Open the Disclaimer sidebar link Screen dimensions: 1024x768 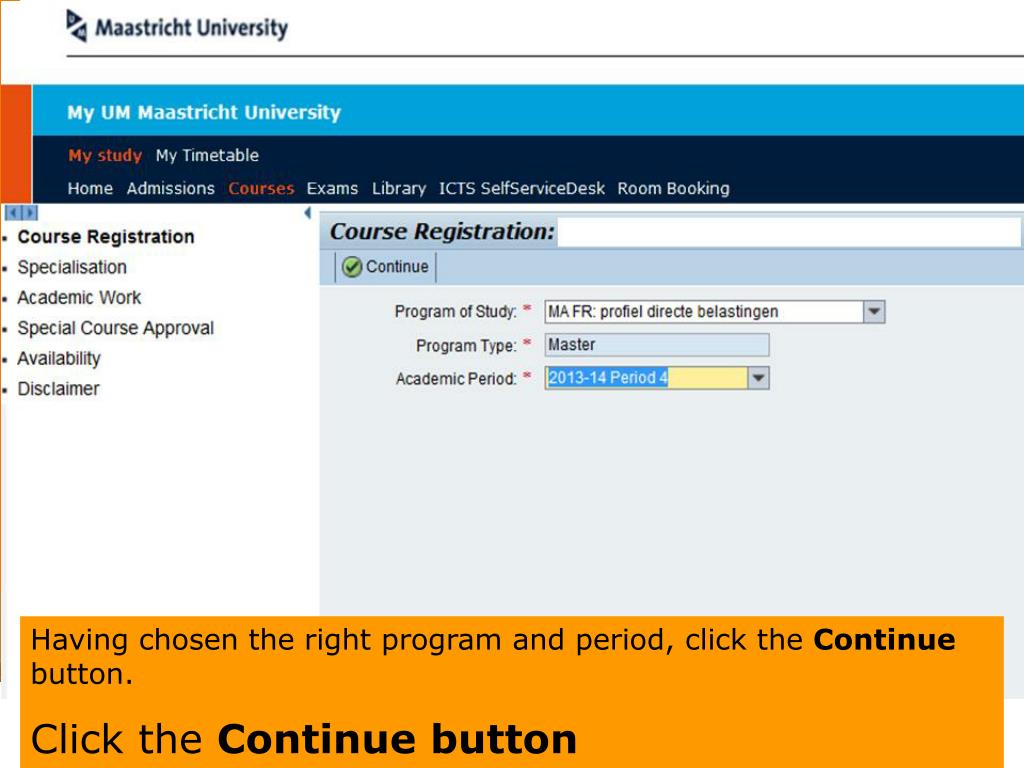[x=58, y=389]
